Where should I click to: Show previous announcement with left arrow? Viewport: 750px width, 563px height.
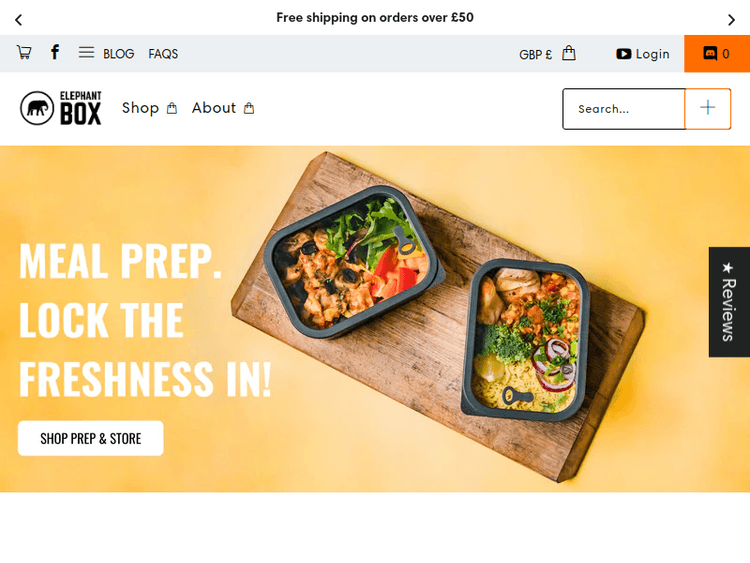pos(19,20)
